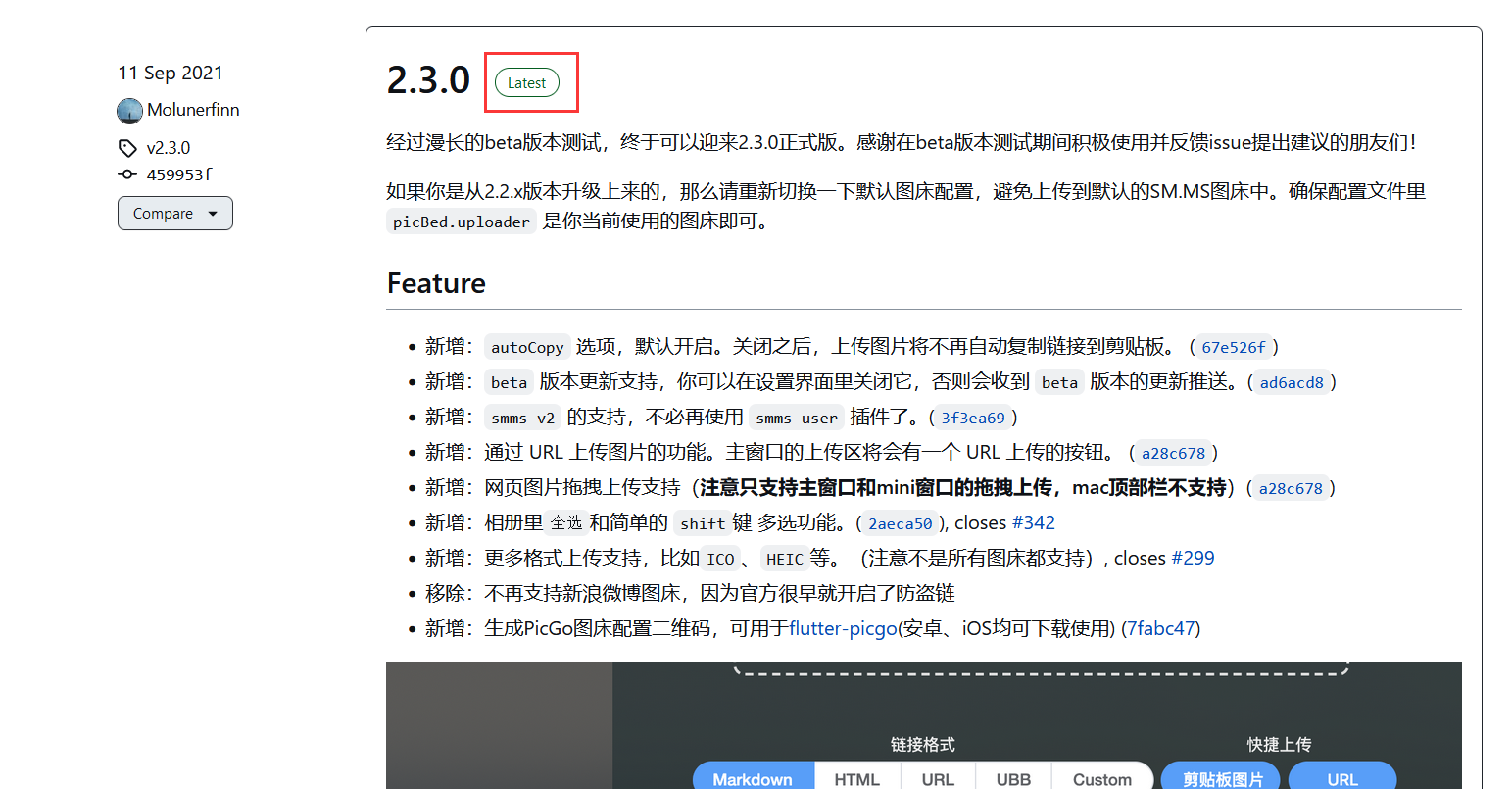Screen dimensions: 1512x789
Task: Click the autoCopy code text
Action: tap(527, 347)
